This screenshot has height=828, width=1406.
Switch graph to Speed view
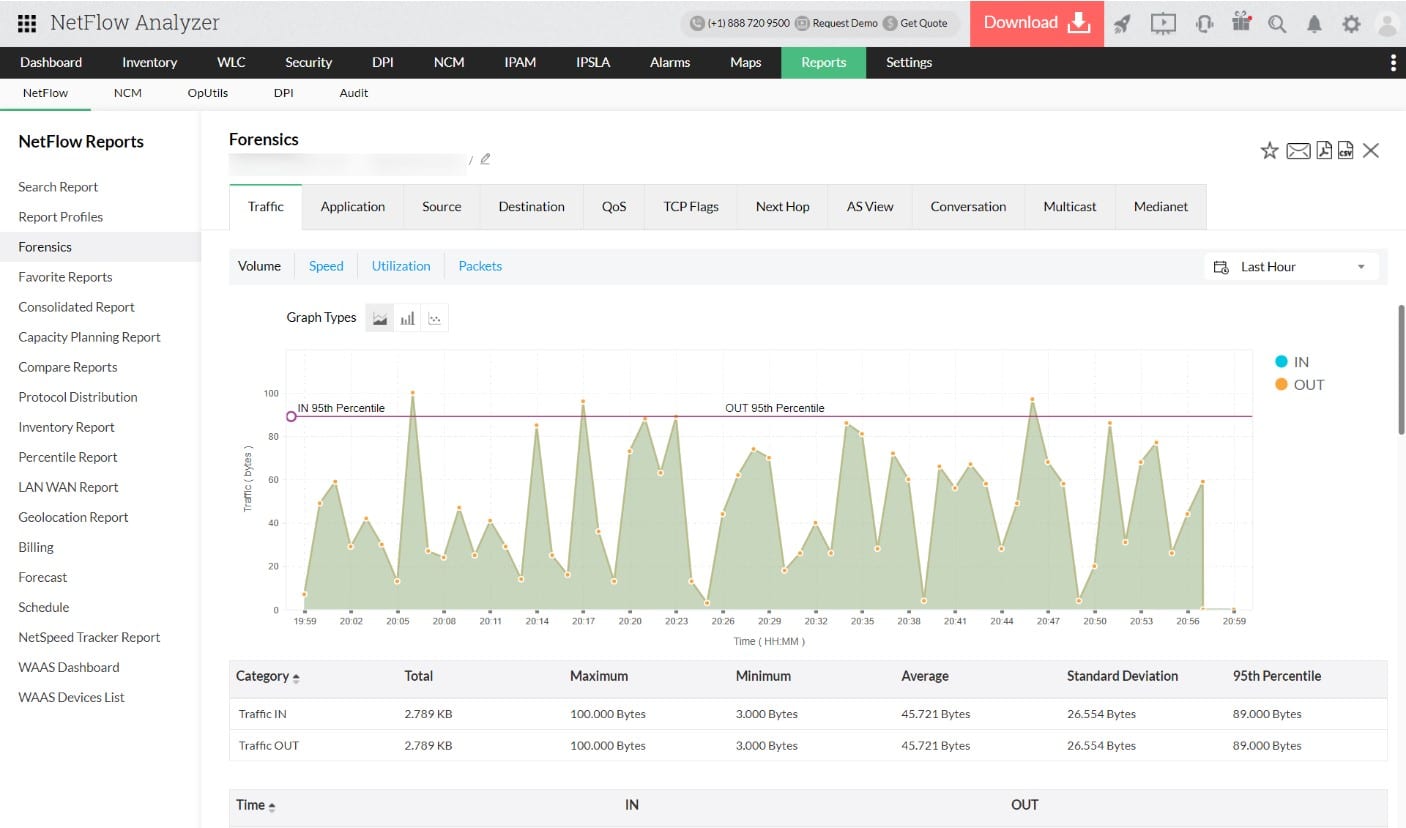click(326, 266)
